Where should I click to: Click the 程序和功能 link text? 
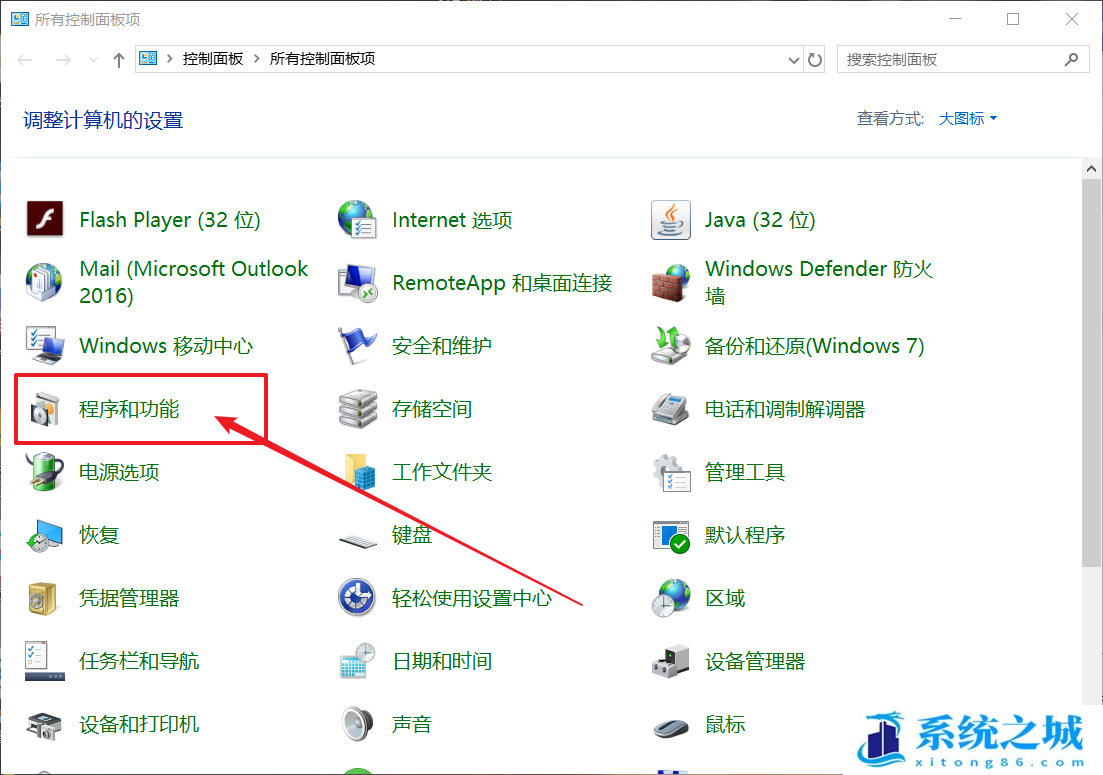[x=129, y=409]
